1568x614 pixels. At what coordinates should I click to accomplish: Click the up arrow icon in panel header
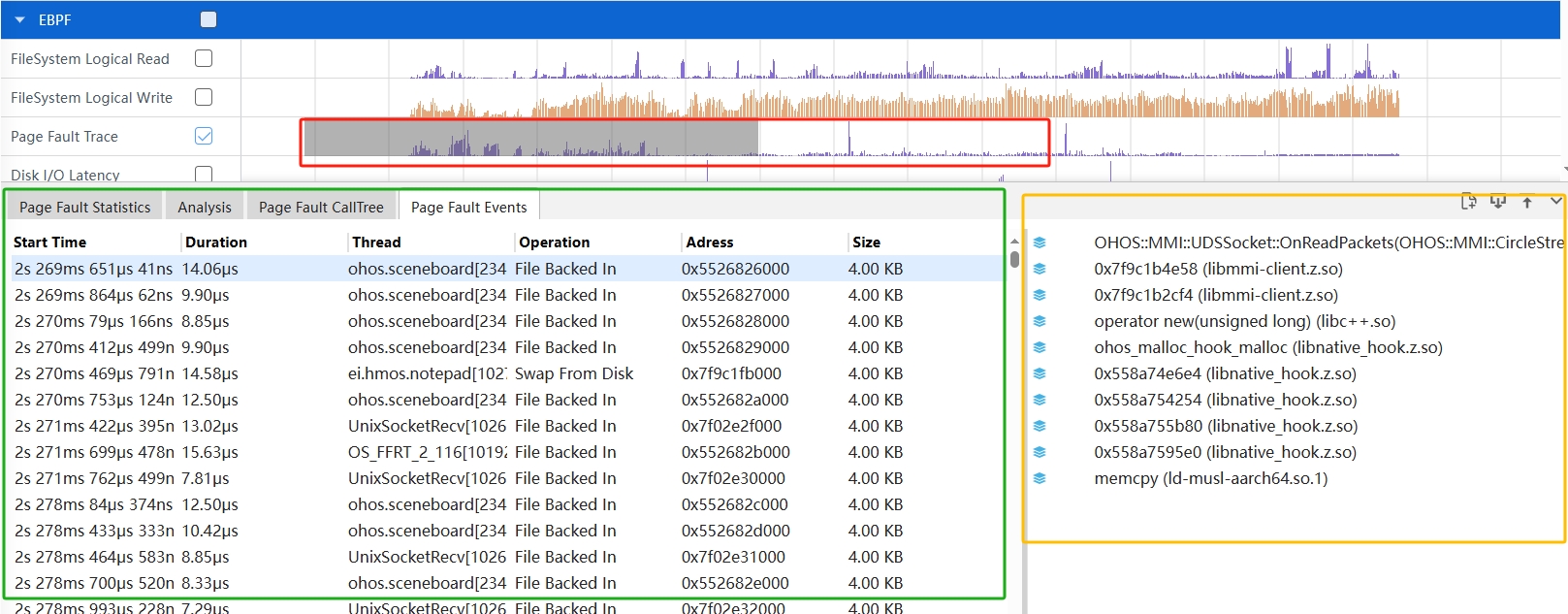click(x=1527, y=202)
